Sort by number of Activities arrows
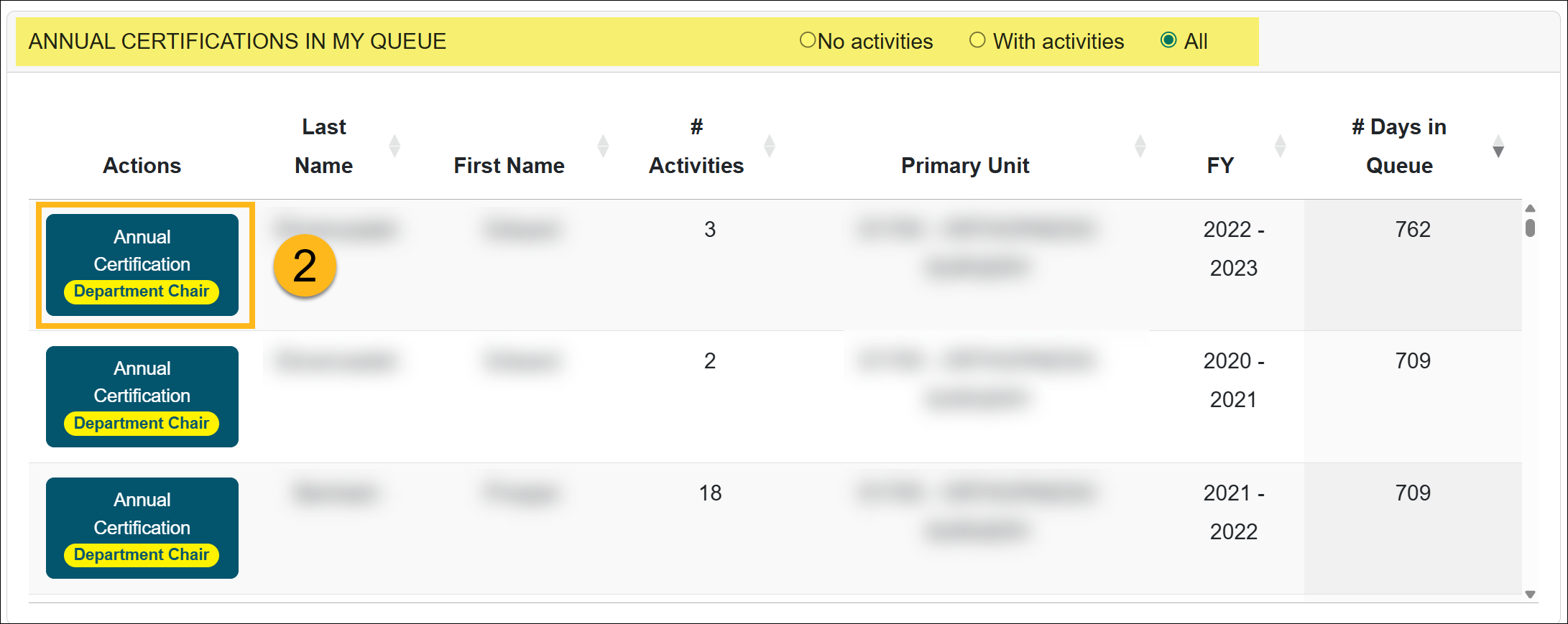Image resolution: width=1568 pixels, height=624 pixels. [x=770, y=146]
